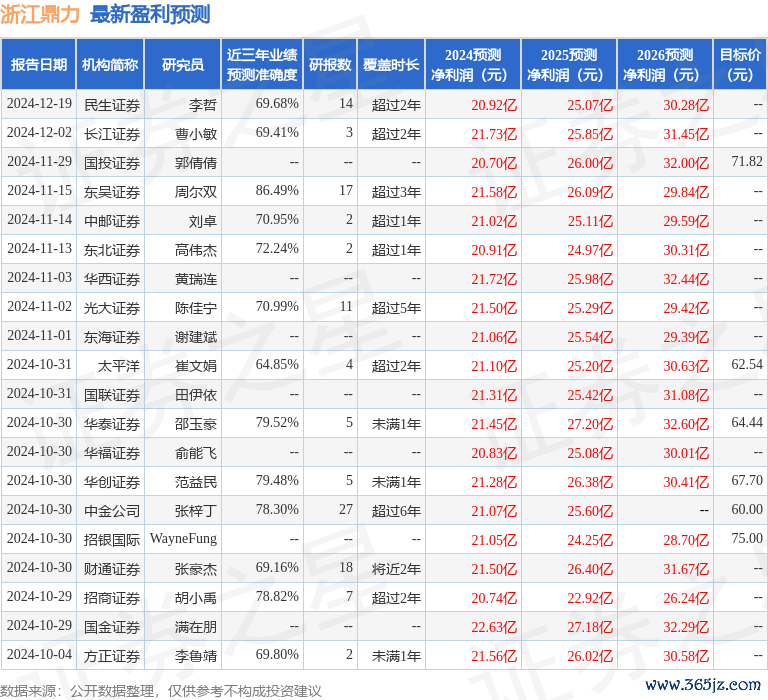This screenshot has height=700, width=768.
Task: Click the www.365jz.com watermark link
Action: point(703,684)
